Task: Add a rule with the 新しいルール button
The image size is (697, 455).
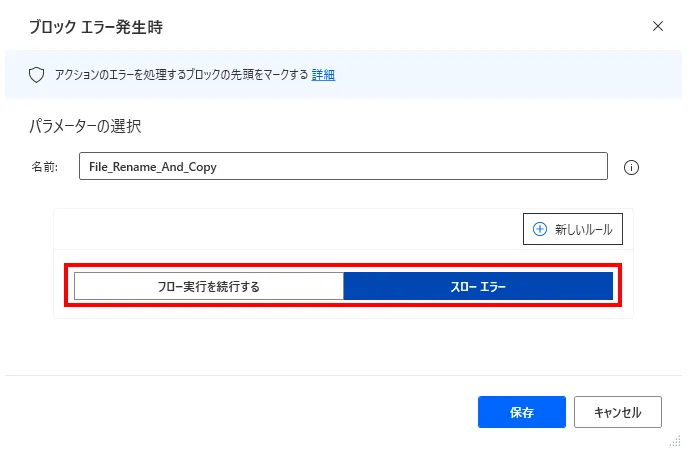Action: (x=574, y=229)
